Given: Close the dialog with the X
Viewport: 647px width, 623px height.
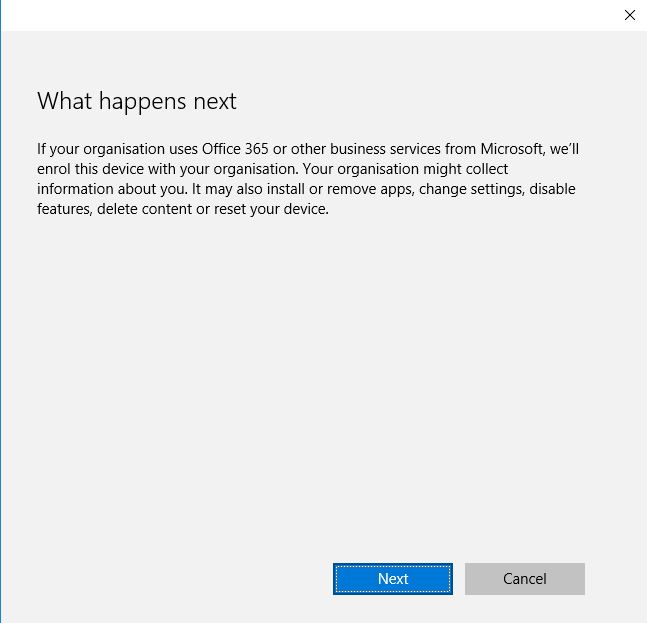Looking at the screenshot, I should [629, 15].
